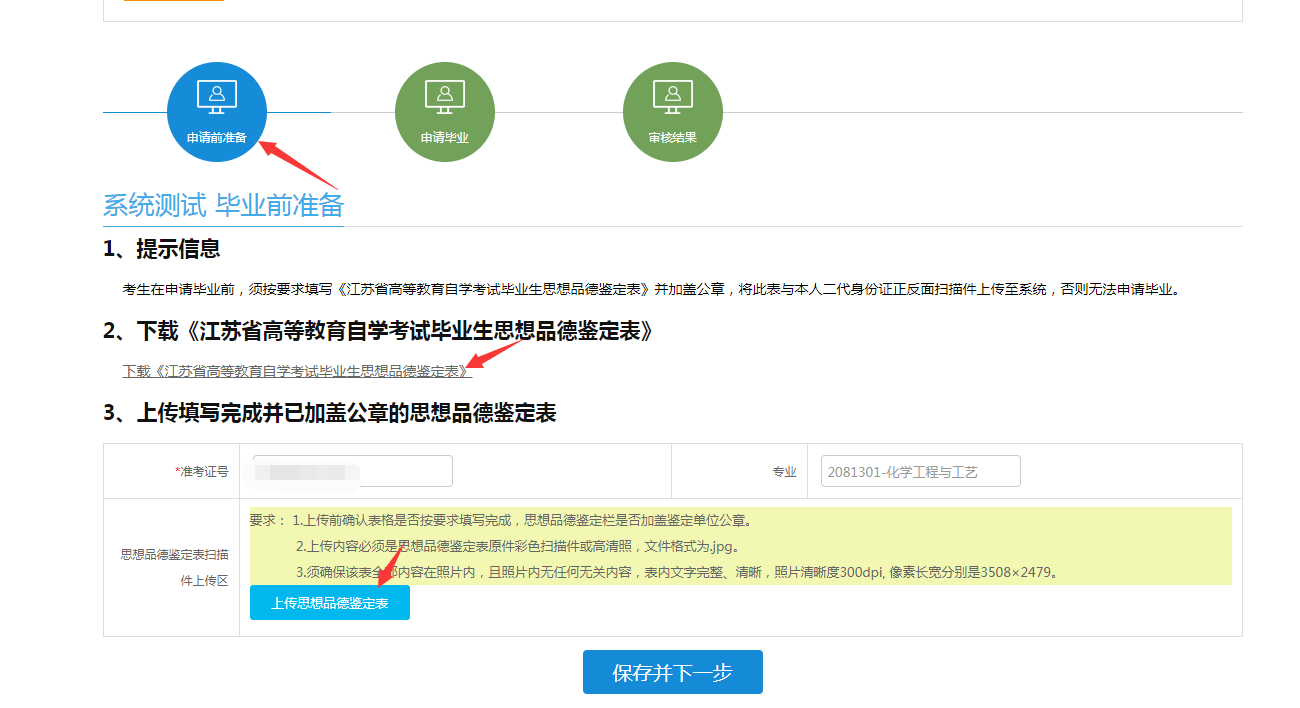This screenshot has height=708, width=1300.
Task: Click the 上传思想品德鉴定表 upload button
Action: coord(330,603)
